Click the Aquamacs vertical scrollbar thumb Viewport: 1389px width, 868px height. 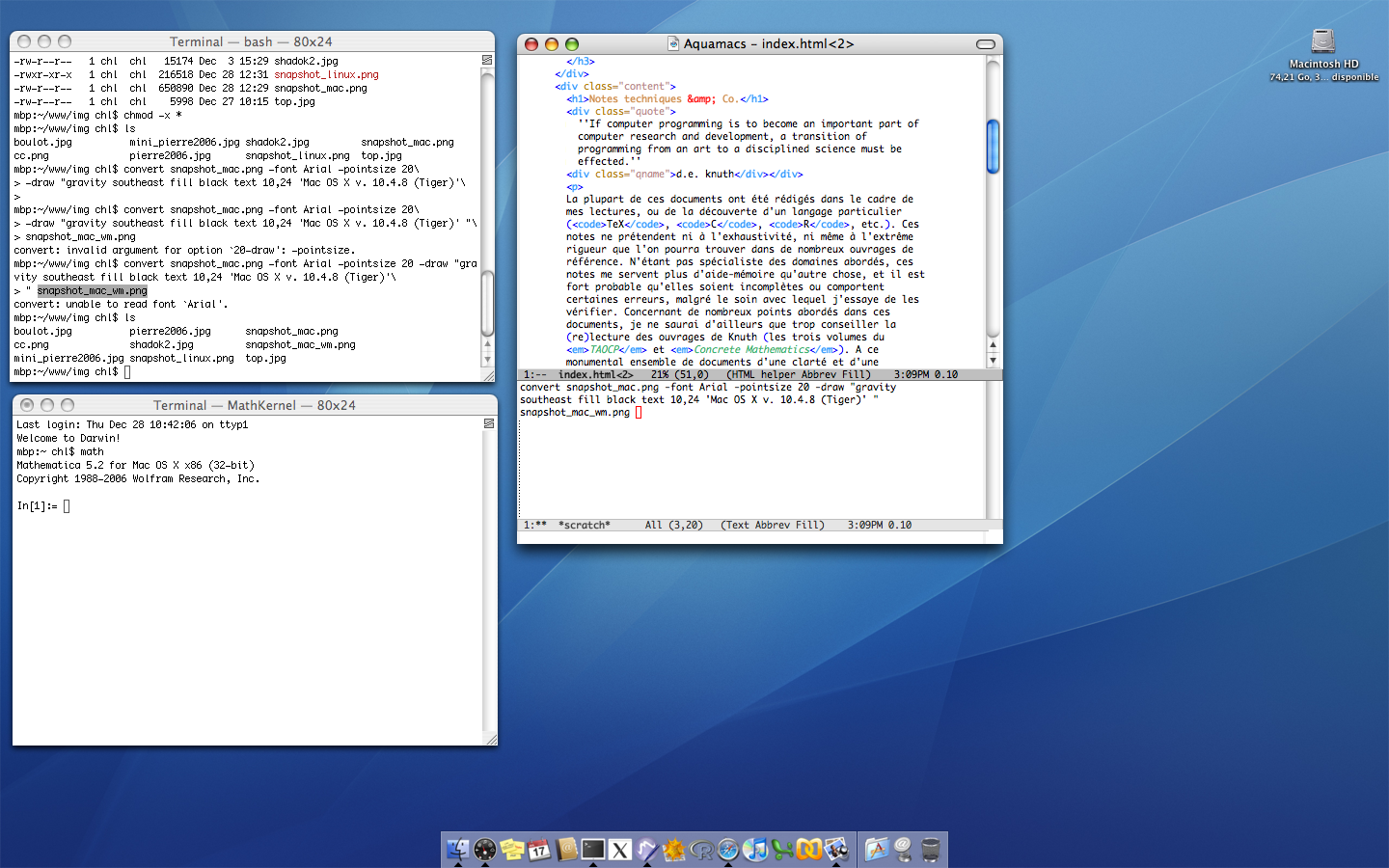(993, 147)
